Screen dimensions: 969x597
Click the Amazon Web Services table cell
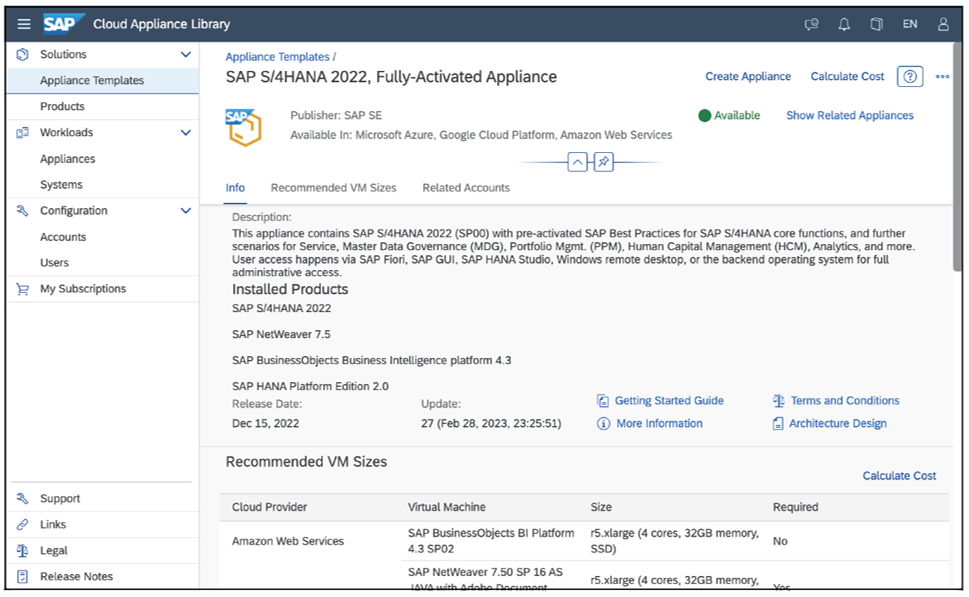click(288, 541)
